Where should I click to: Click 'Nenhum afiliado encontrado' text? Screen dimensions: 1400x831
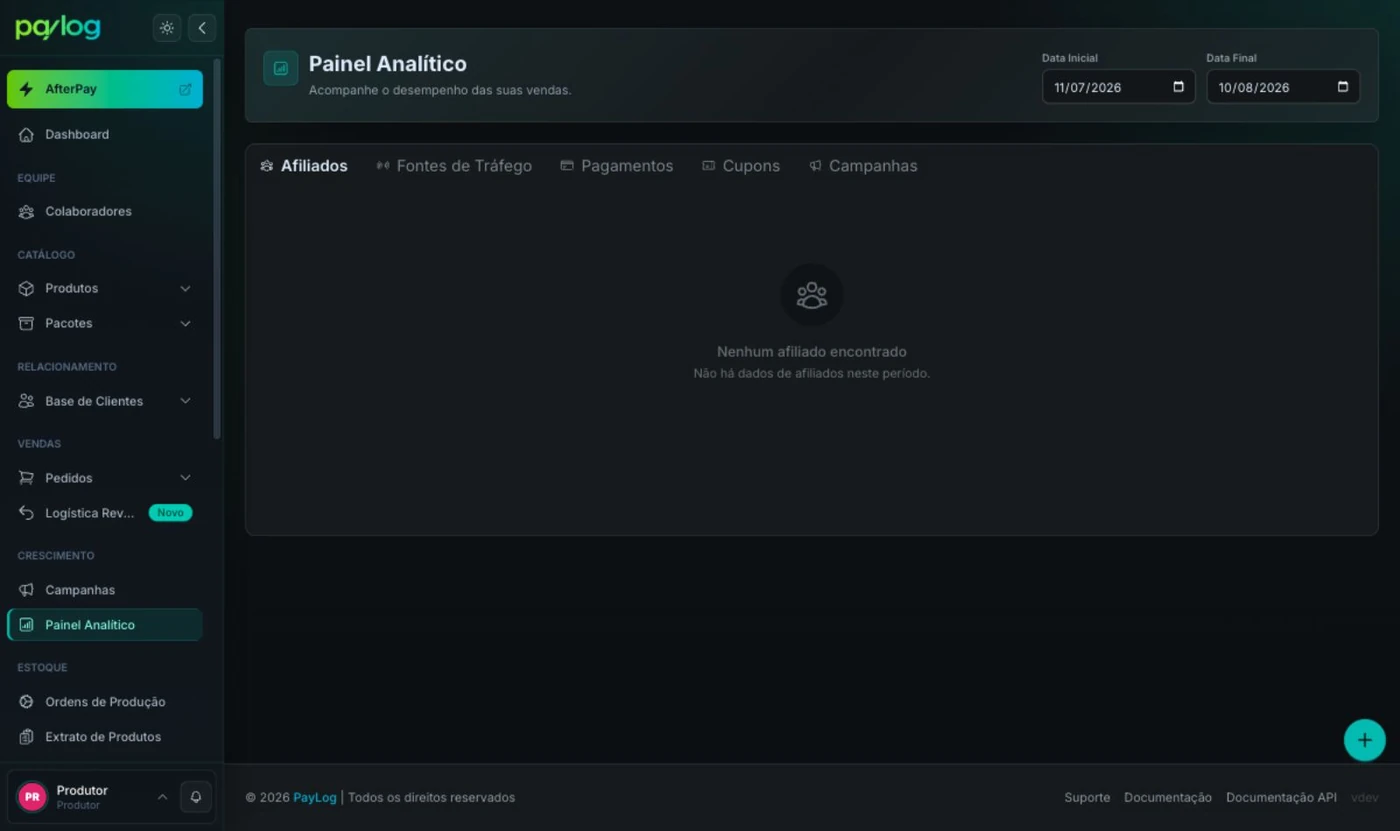coord(812,352)
